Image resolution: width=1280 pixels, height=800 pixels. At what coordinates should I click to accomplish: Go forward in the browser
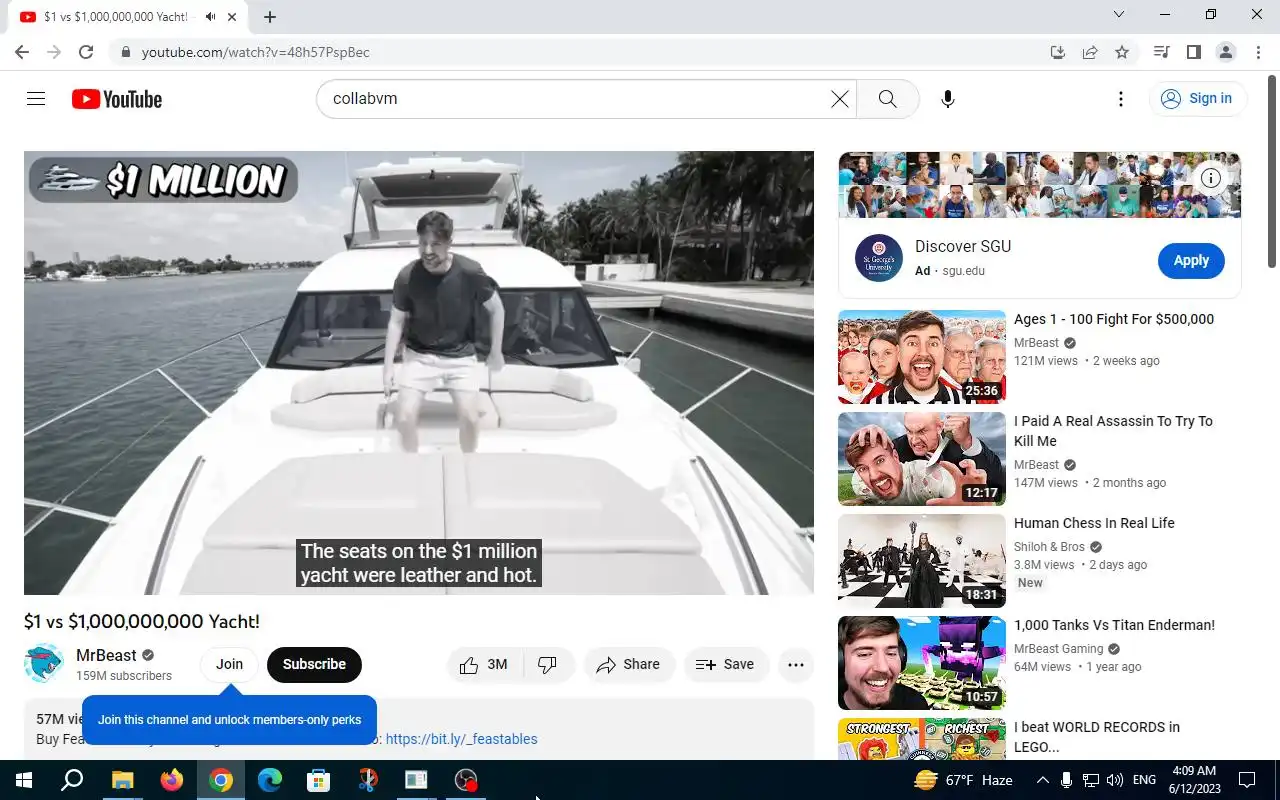coord(54,52)
